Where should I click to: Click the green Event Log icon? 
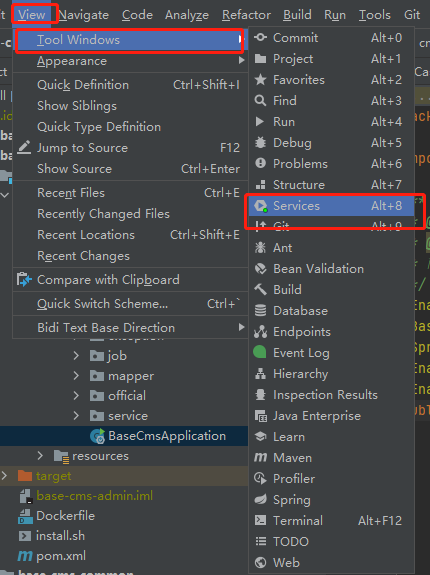260,352
